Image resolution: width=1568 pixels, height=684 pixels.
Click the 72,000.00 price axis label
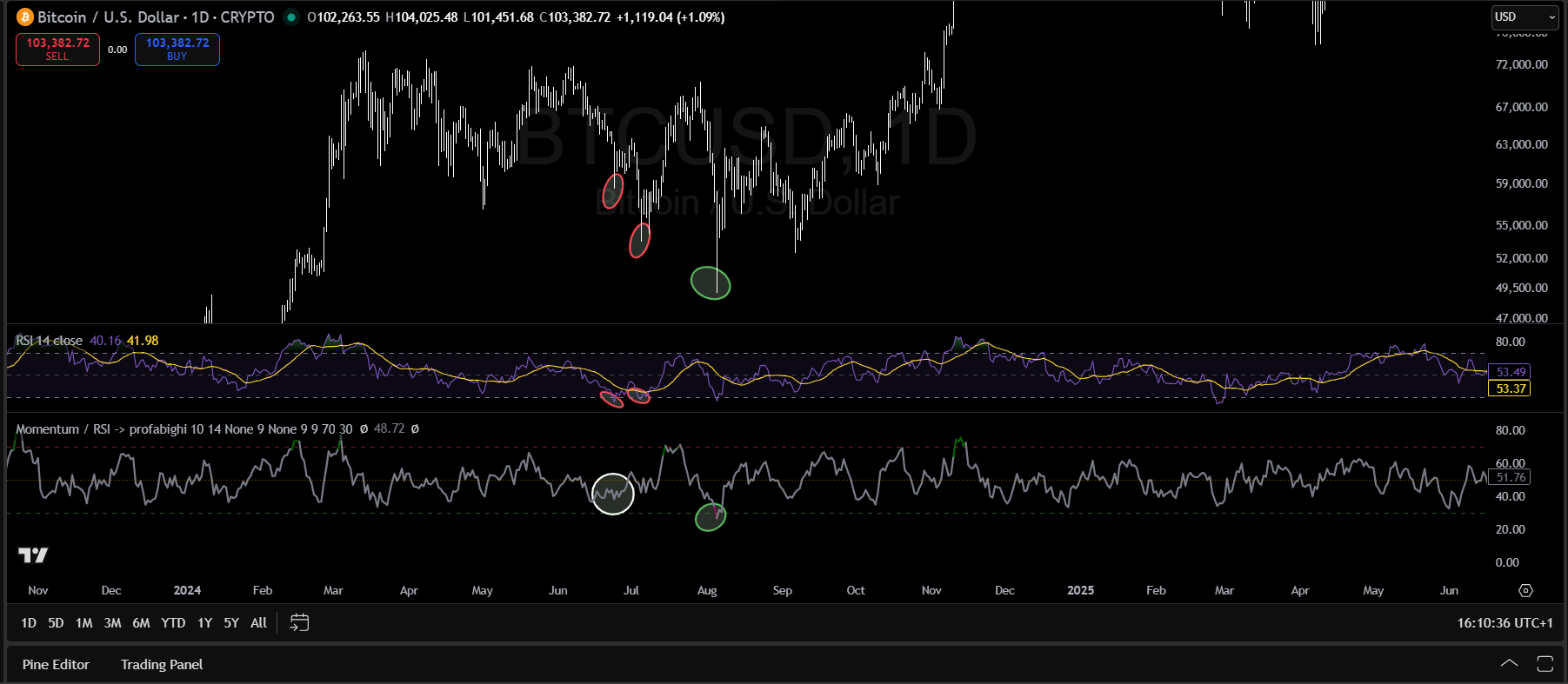(x=1521, y=64)
